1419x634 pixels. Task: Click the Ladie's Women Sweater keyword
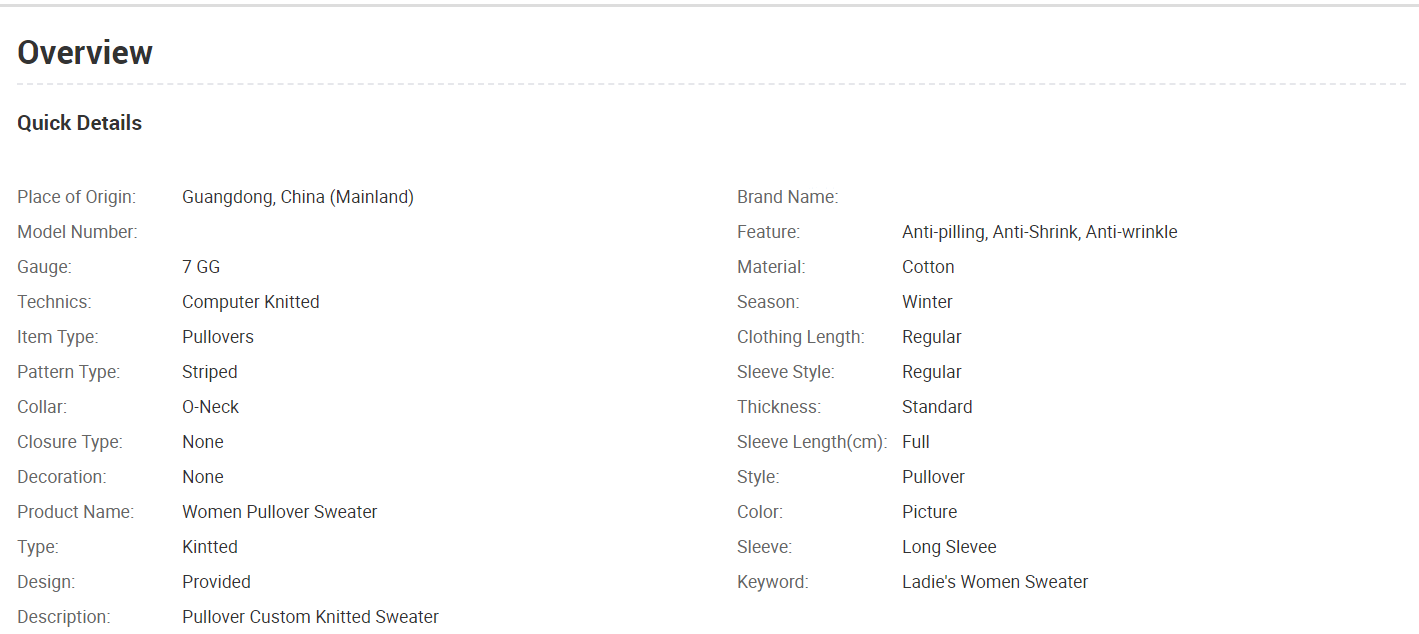pos(995,582)
